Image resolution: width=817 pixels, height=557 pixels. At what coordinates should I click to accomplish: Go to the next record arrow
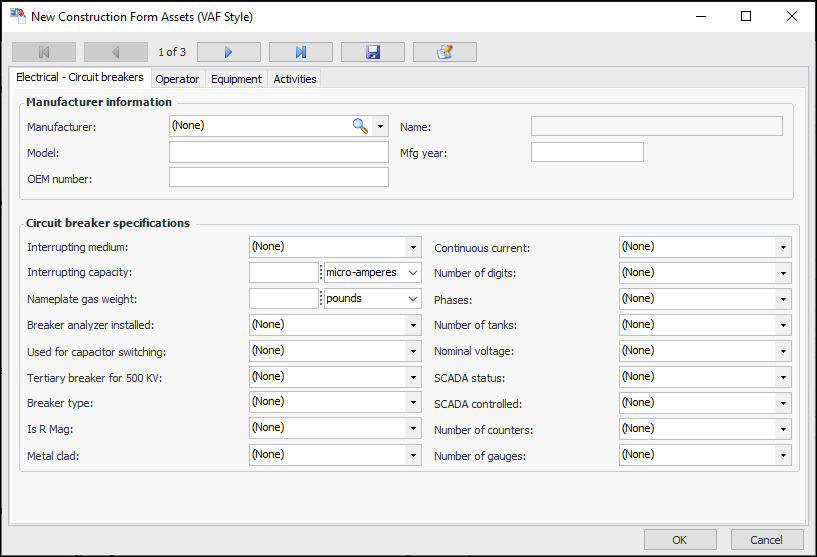228,52
